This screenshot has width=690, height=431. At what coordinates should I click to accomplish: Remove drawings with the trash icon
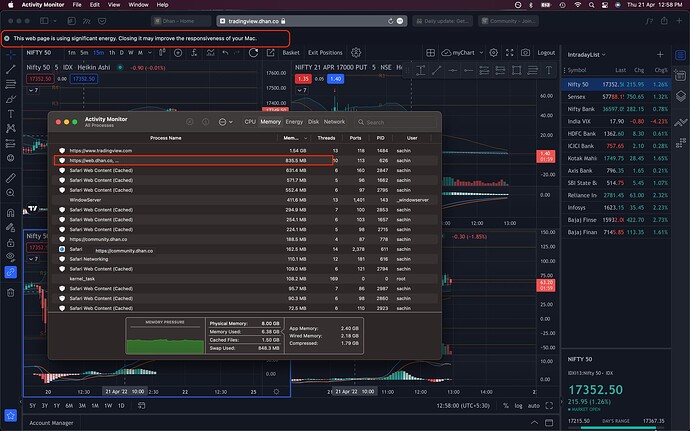pos(11,292)
